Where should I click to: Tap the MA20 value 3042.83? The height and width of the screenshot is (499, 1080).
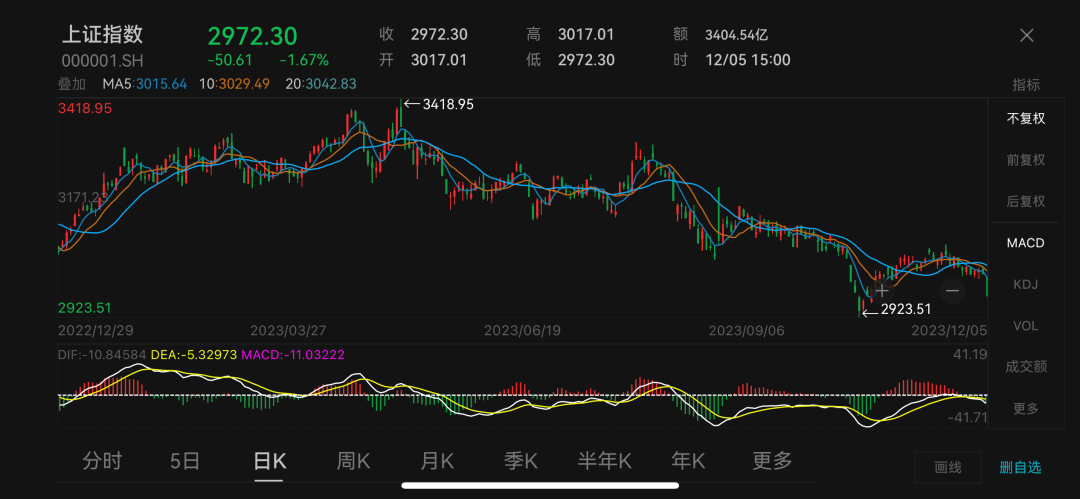pos(331,84)
